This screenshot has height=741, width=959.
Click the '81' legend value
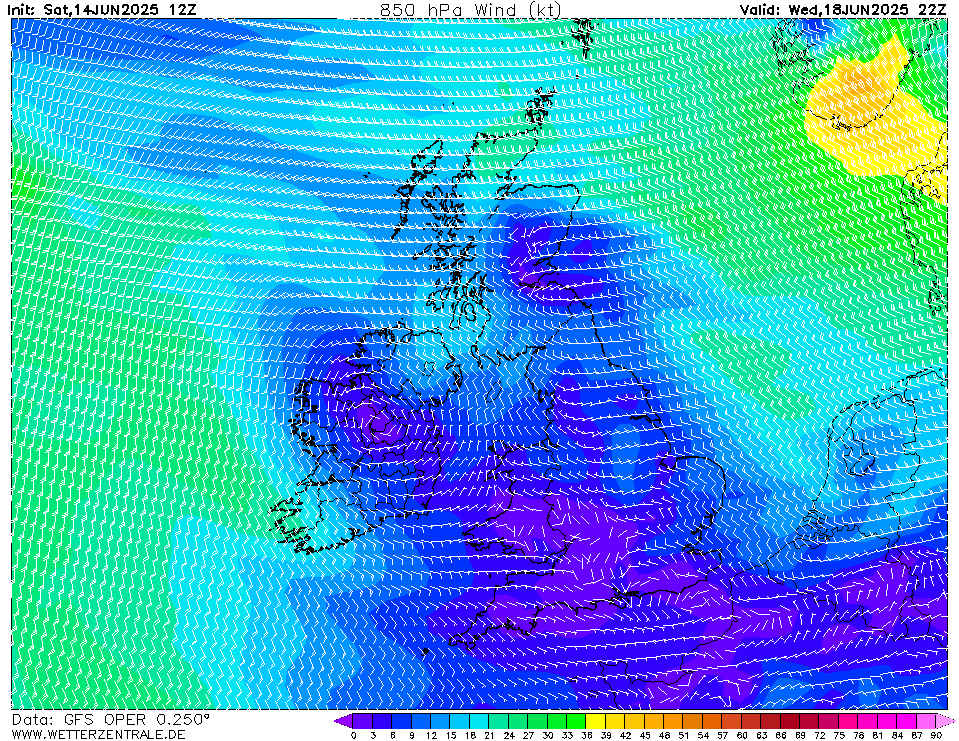[877, 735]
